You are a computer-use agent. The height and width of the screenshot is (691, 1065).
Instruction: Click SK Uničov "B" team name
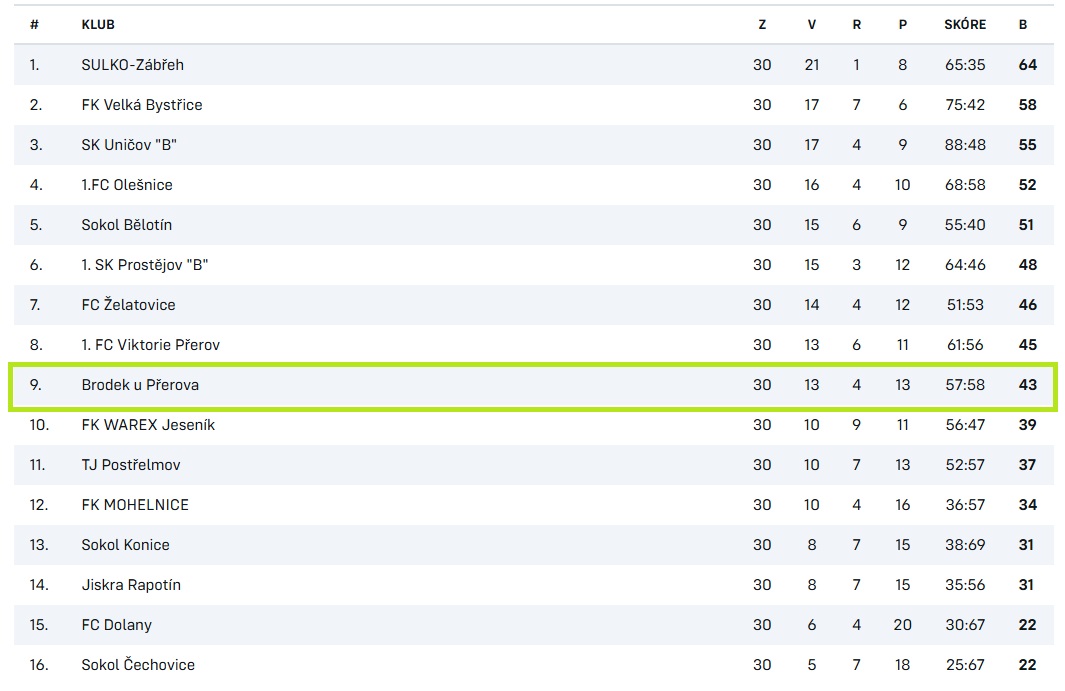coord(129,145)
